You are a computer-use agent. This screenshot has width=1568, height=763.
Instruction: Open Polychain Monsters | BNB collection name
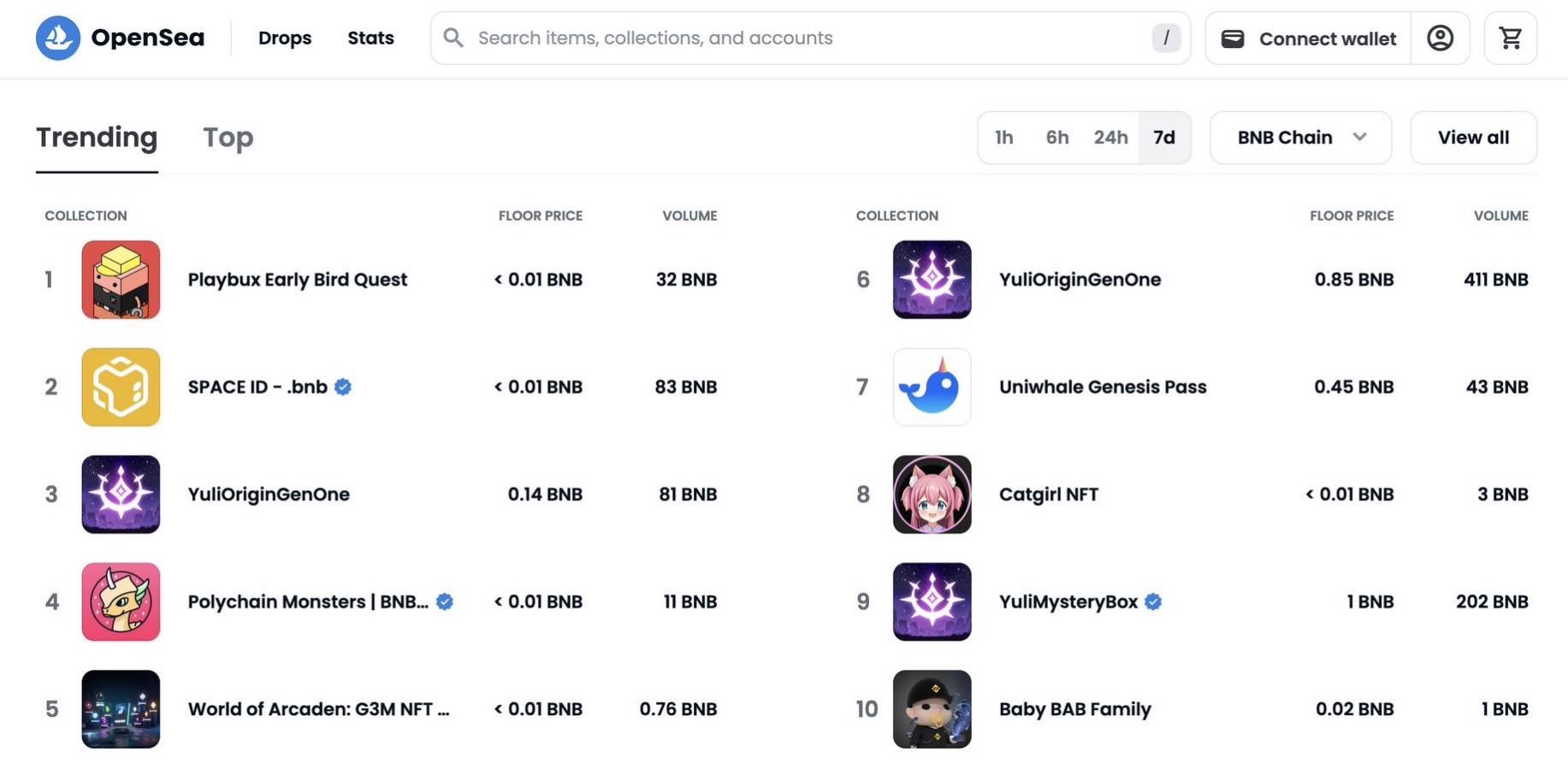[x=308, y=601]
